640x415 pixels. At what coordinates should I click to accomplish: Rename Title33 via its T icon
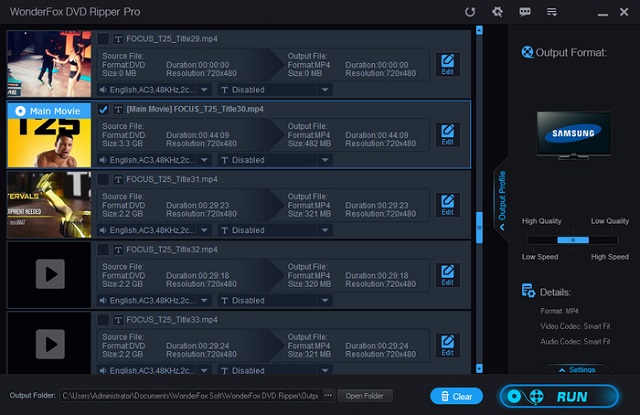(x=118, y=320)
